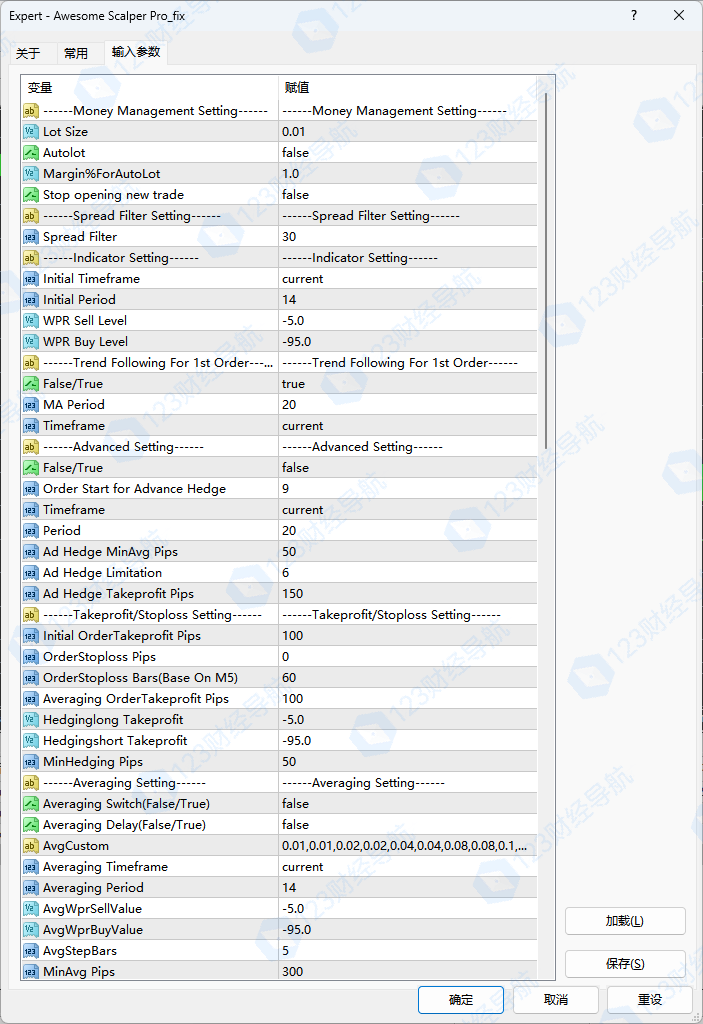703x1024 pixels.
Task: Select the AvgWprSellValue row
Action: [280, 909]
